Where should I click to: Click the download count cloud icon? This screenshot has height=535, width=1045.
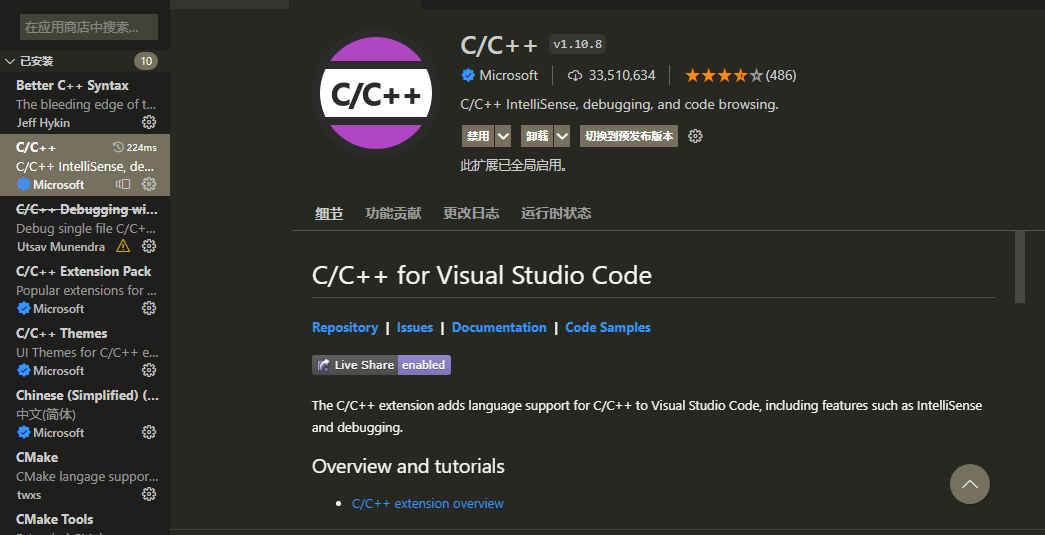pyautogui.click(x=574, y=75)
